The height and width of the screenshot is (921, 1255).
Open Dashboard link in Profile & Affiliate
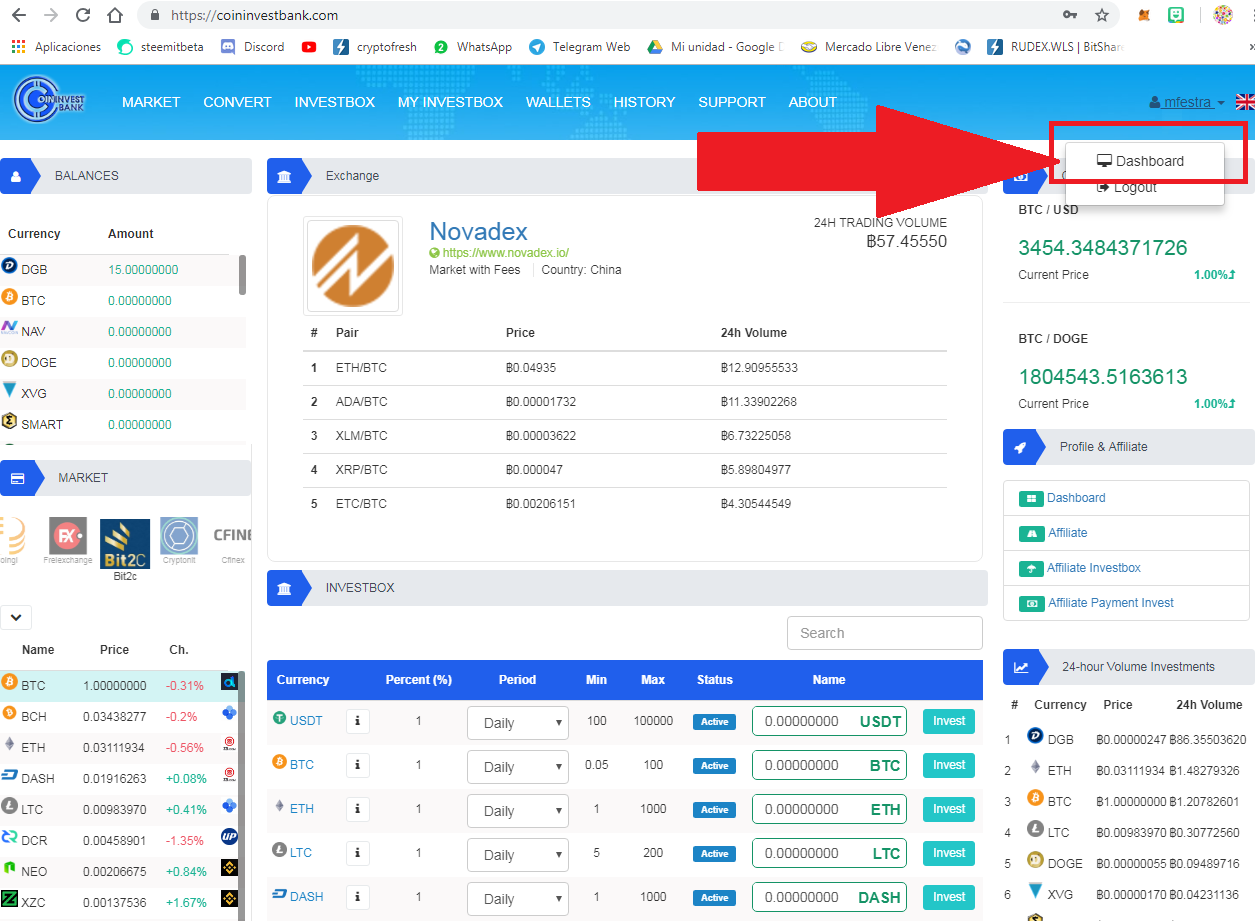coord(1076,498)
